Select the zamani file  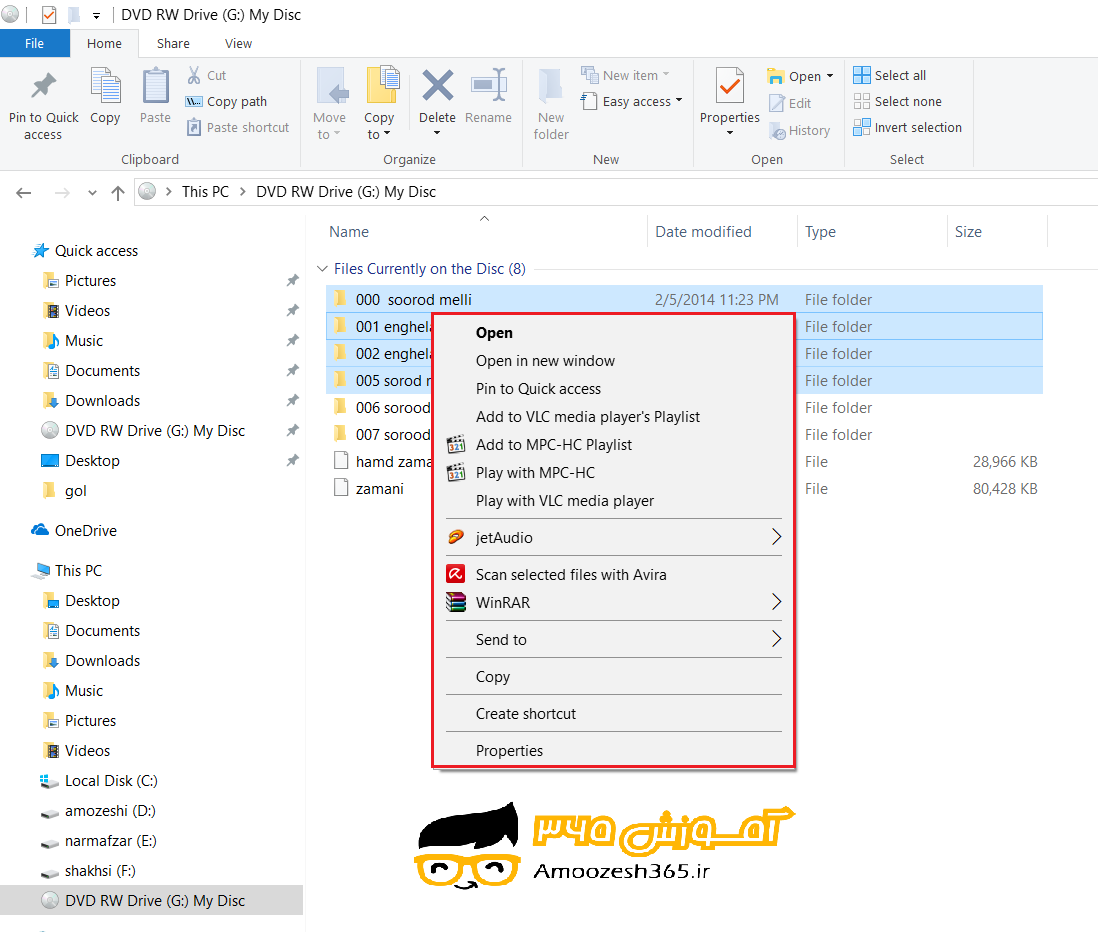click(380, 489)
